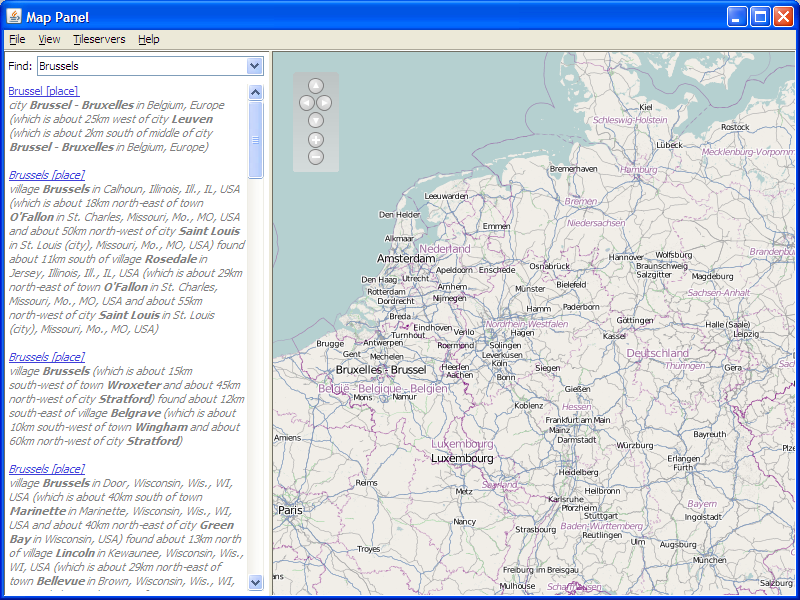Click into the Find search field

[x=142, y=66]
